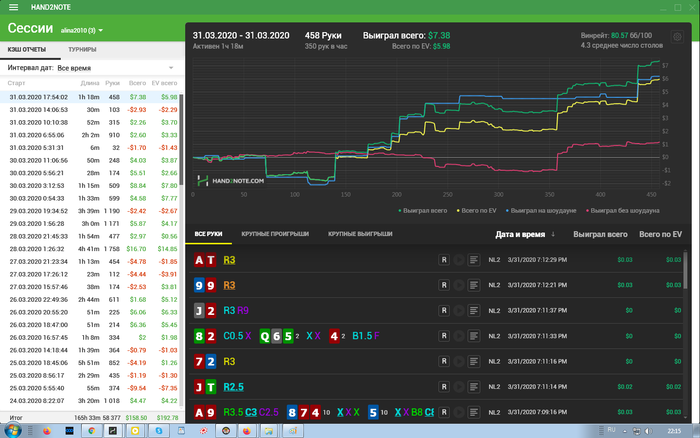
Task: Click the hands list scrollbar
Action: point(685,270)
